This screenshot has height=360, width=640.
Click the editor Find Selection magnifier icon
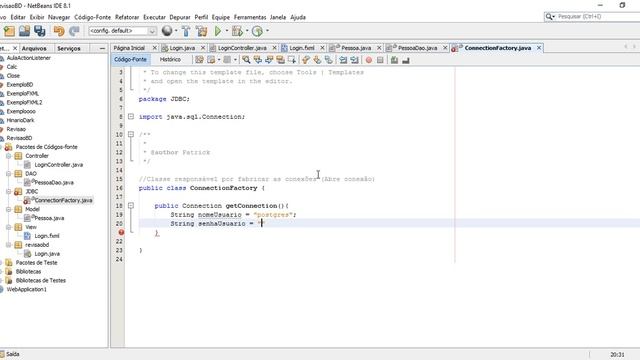click(x=246, y=60)
